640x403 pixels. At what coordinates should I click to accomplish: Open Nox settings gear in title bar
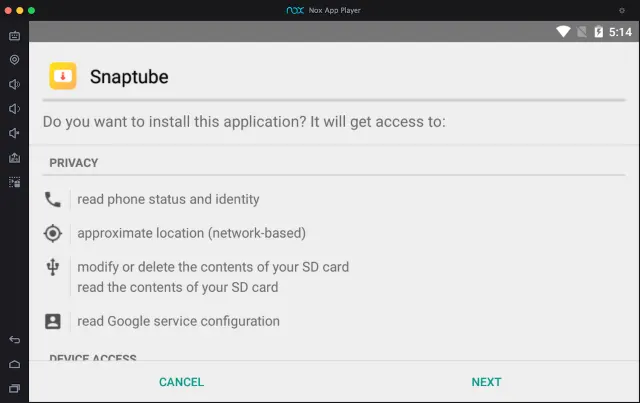tap(622, 11)
